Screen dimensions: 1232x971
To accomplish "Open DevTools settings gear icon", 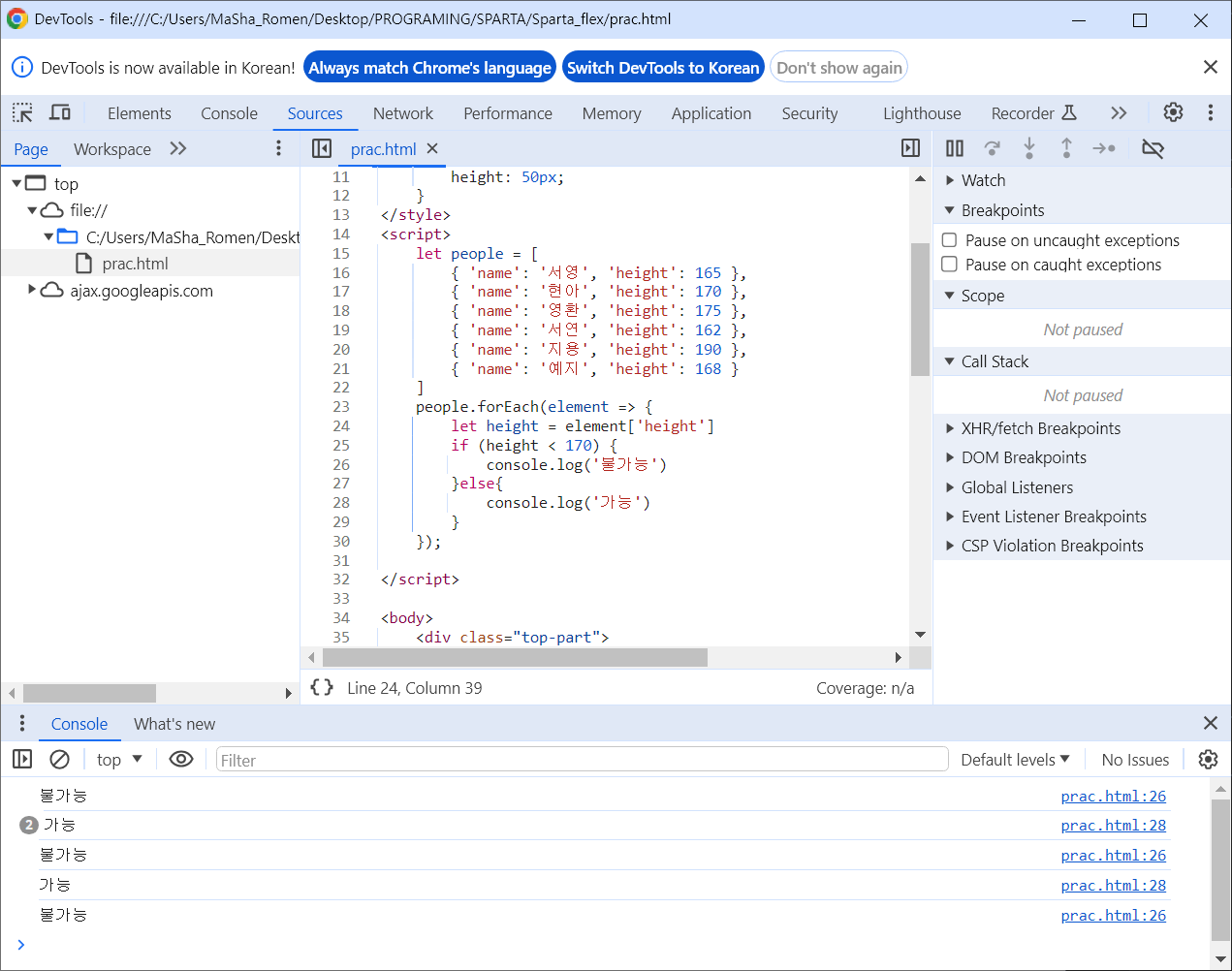I will (1173, 112).
